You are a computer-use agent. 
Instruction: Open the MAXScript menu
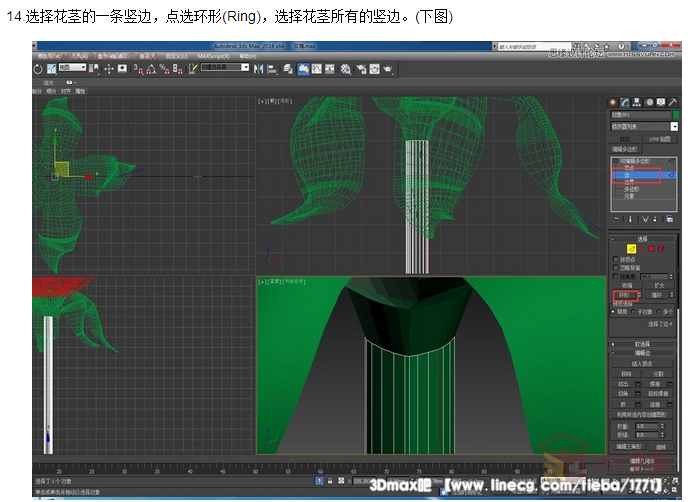click(212, 56)
